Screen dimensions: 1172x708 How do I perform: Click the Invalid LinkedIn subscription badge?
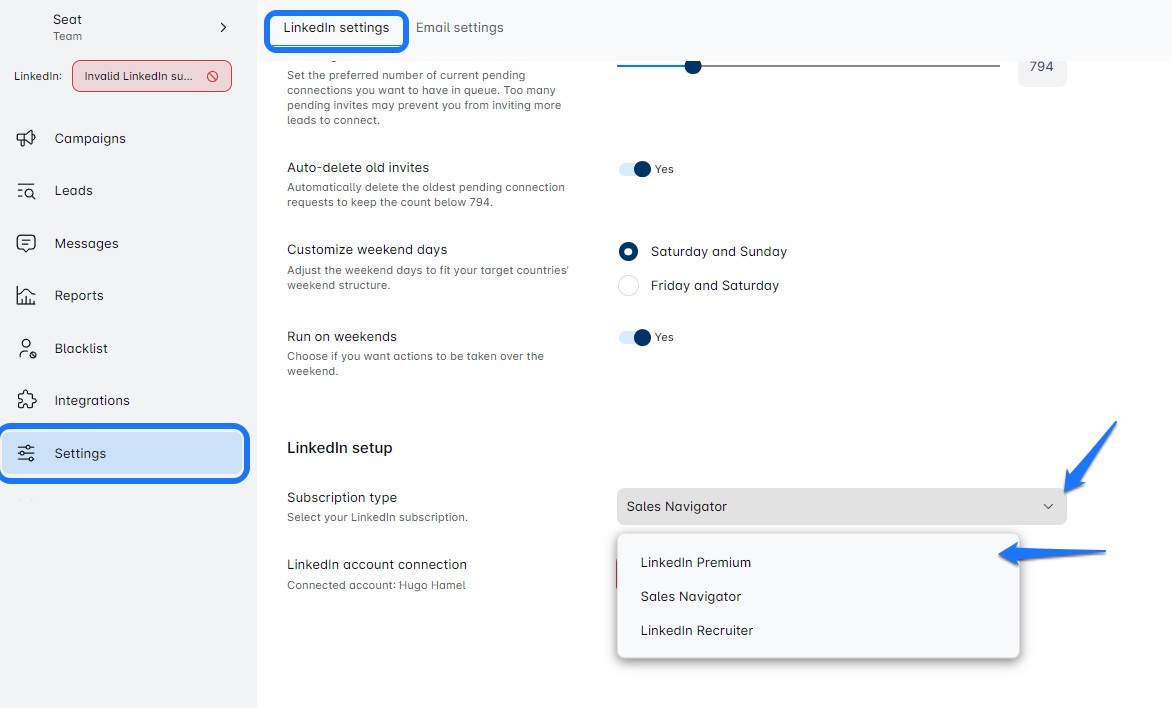pos(140,76)
